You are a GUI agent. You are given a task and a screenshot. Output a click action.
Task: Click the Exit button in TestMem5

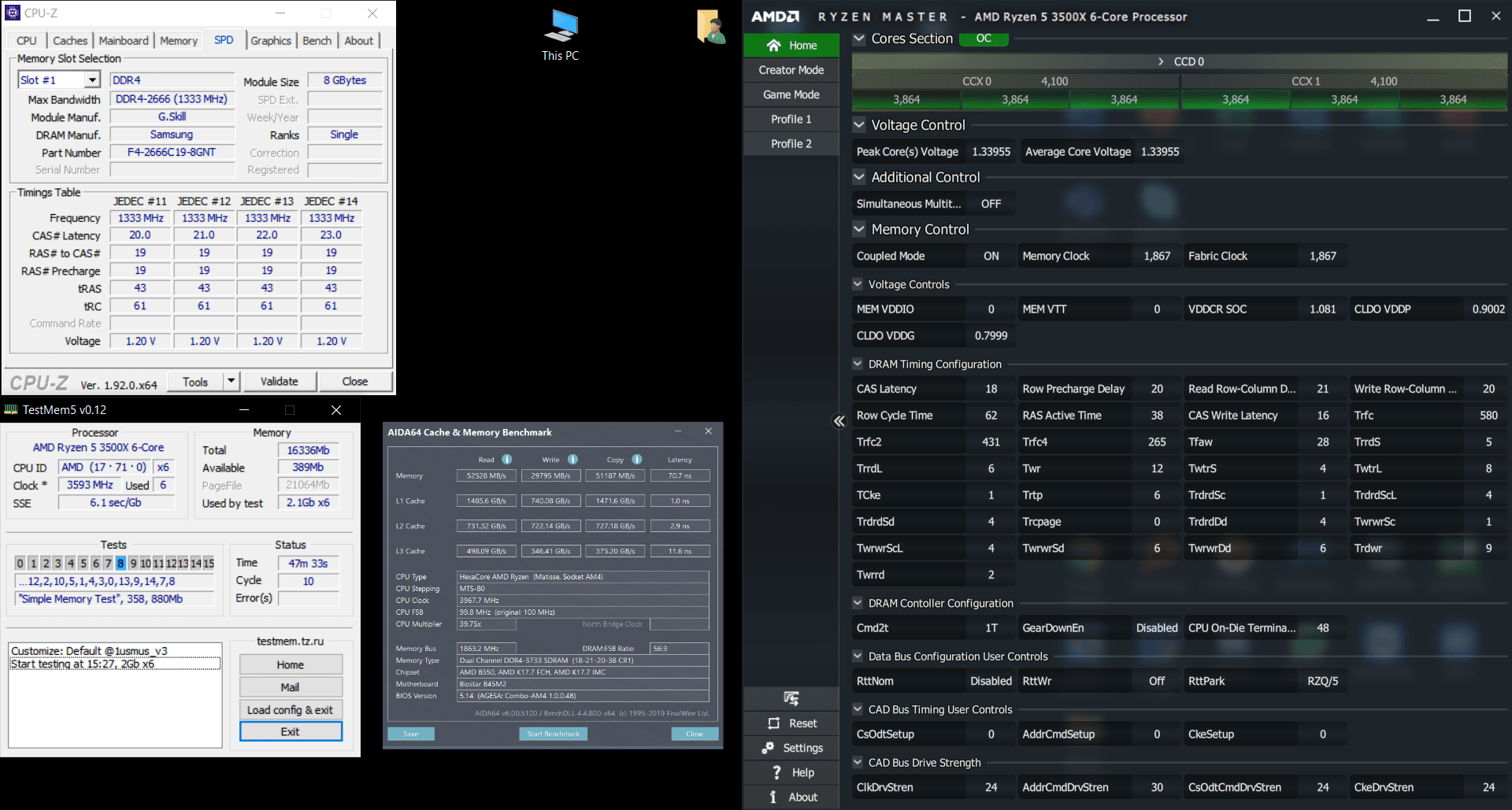click(x=291, y=732)
